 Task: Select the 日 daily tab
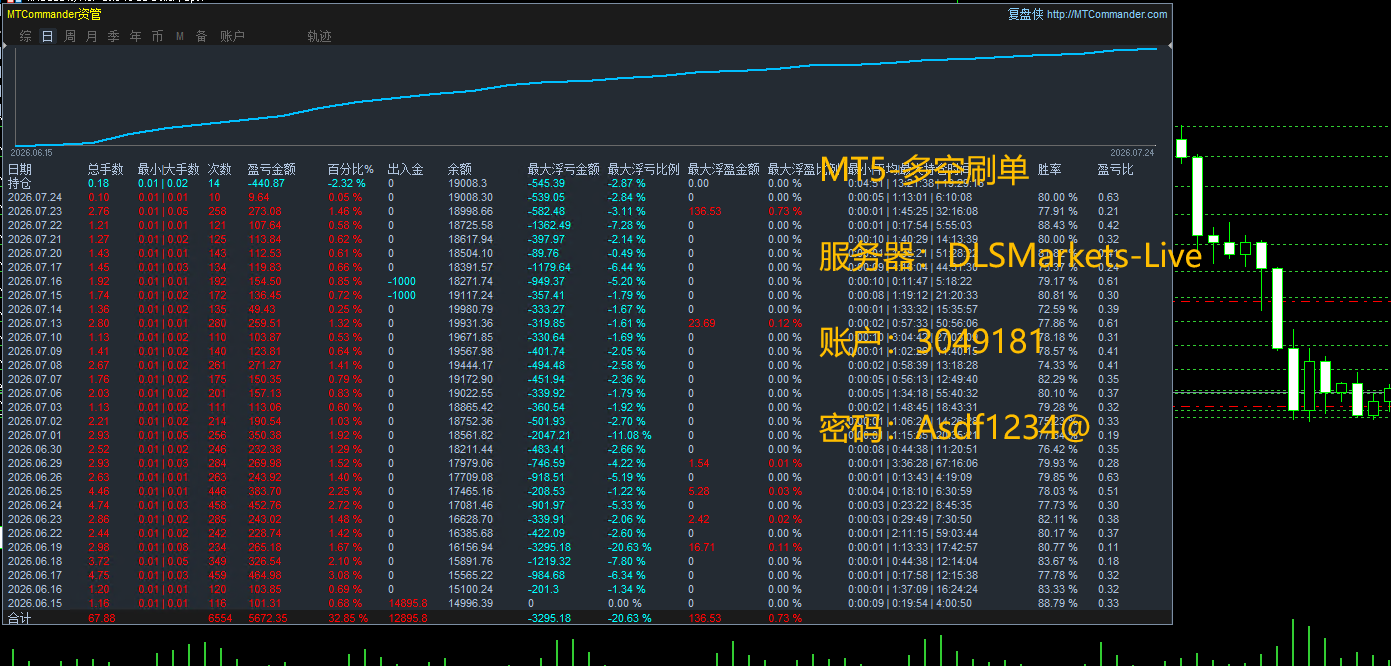[x=47, y=36]
